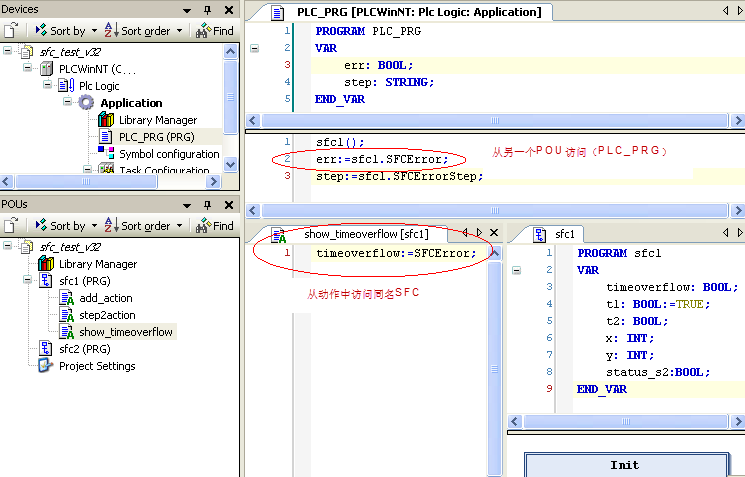
Task: Select PLC_PRG (PRG) in Devices tree
Action: point(156,137)
